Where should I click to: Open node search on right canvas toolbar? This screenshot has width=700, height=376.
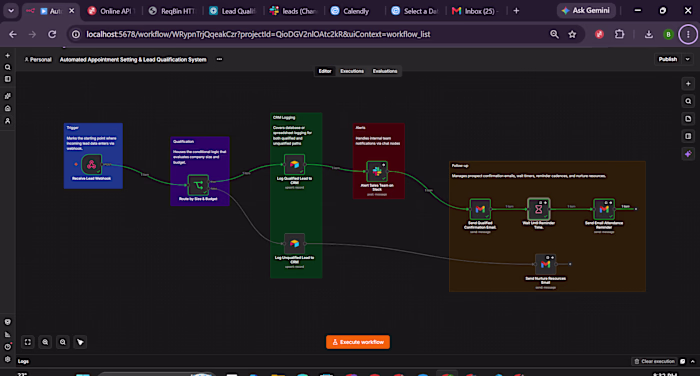(688, 101)
